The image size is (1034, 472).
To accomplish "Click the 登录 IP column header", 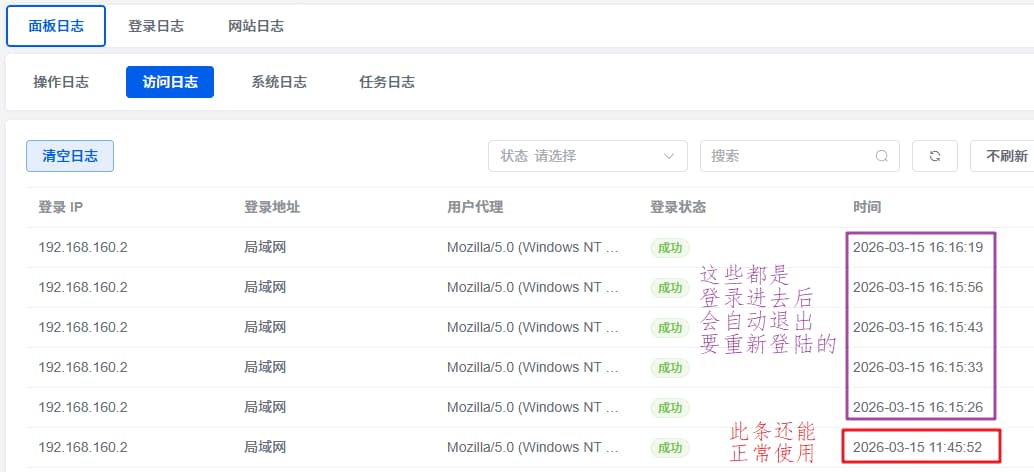I will click(60, 207).
